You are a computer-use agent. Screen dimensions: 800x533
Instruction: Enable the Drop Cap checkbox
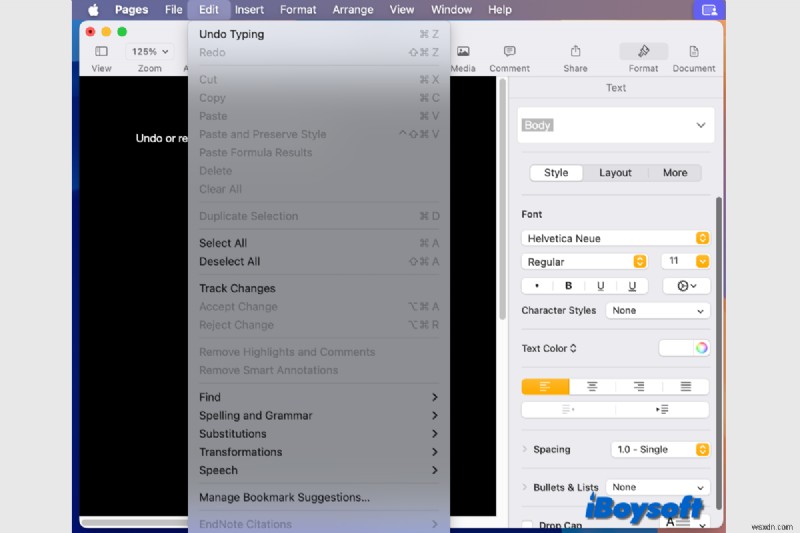(x=528, y=525)
